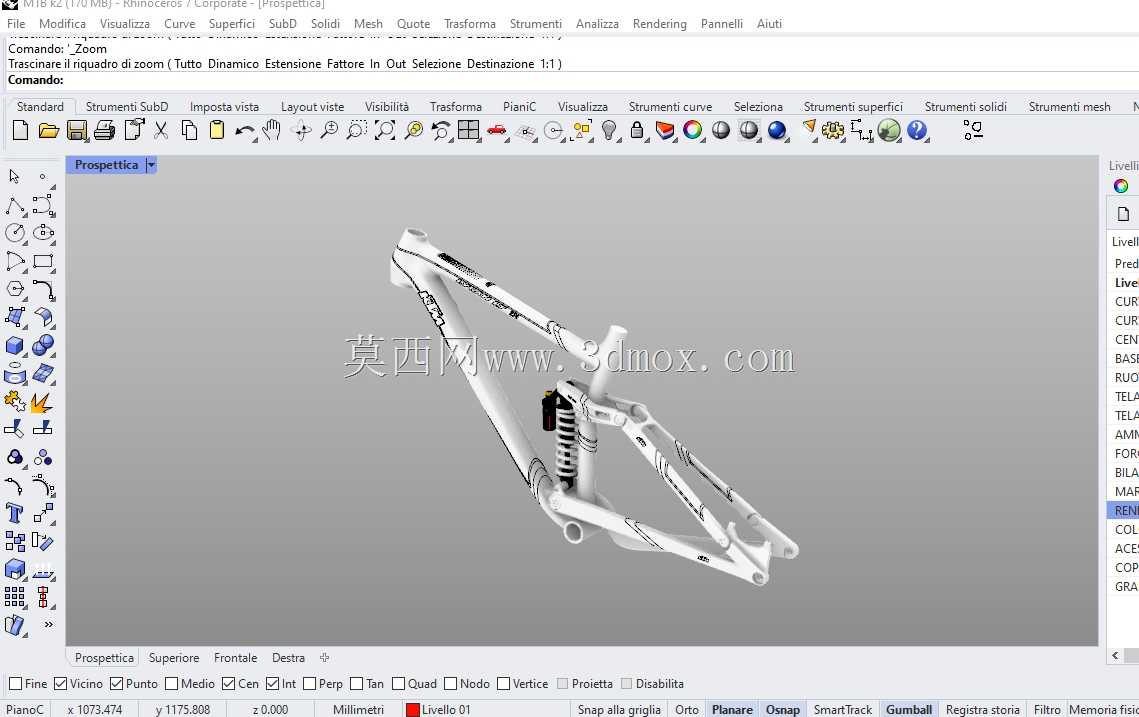Open a file with folder icon
This screenshot has height=717, width=1139.
pyautogui.click(x=49, y=131)
